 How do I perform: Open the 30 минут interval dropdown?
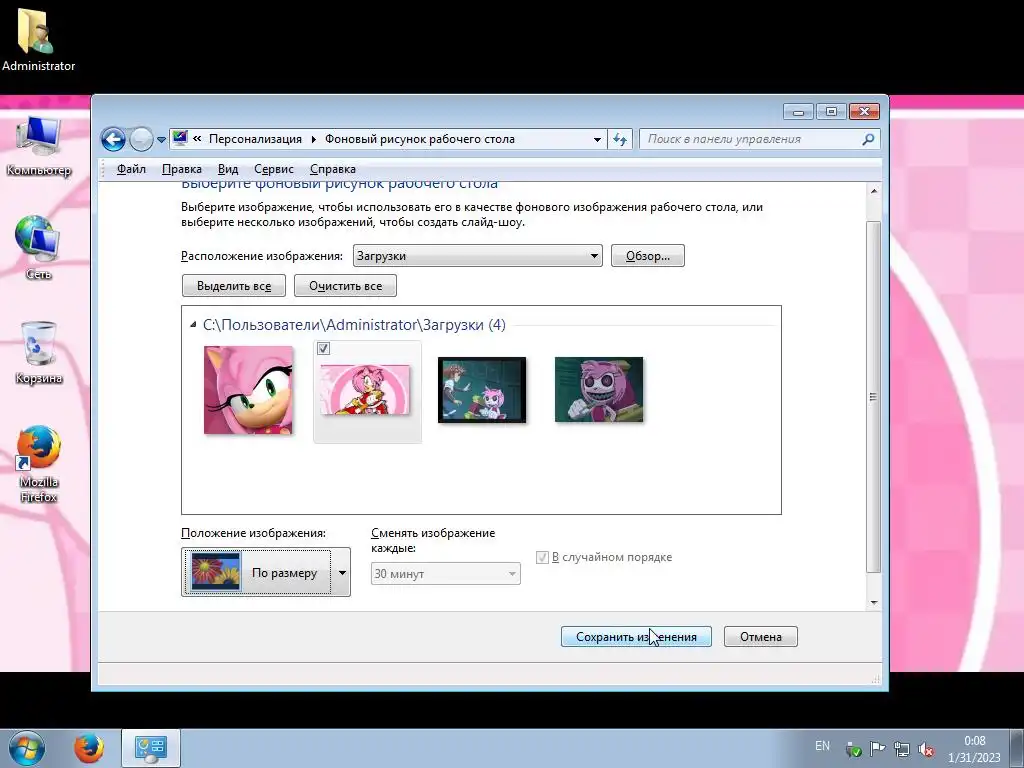pos(445,573)
